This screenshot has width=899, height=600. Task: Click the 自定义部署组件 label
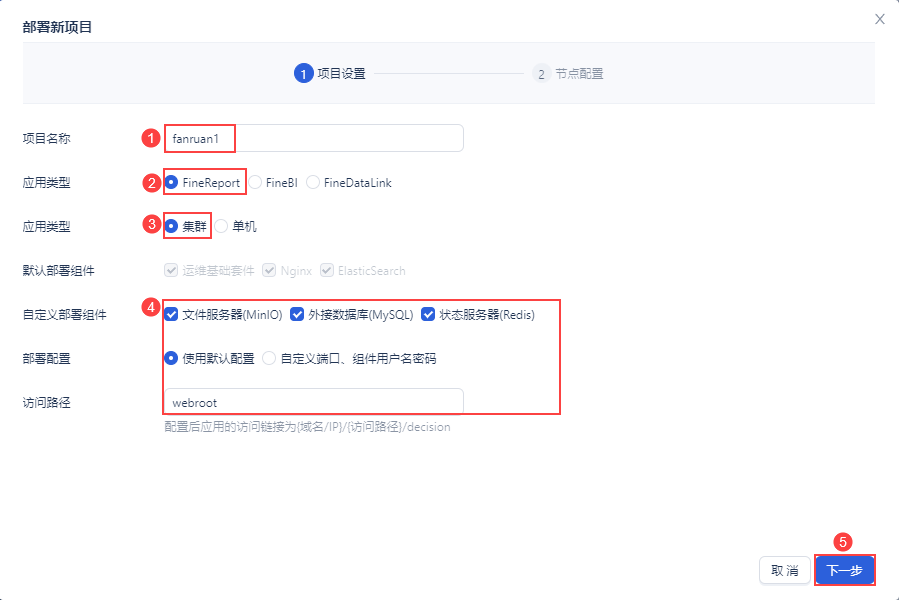pyautogui.click(x=64, y=314)
